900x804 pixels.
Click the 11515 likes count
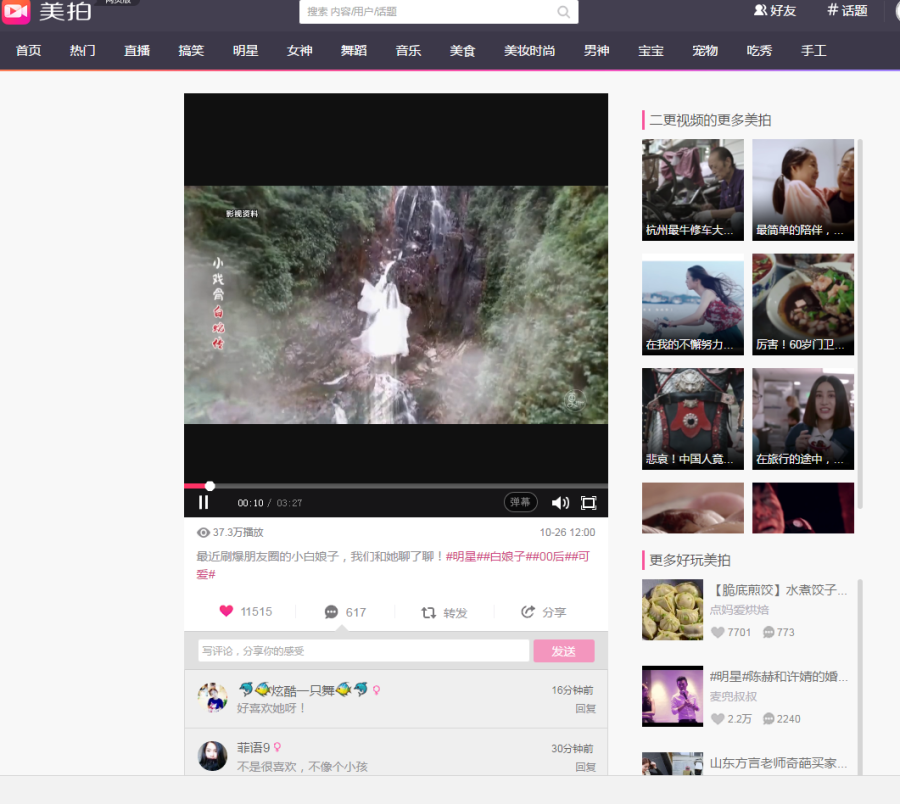256,612
